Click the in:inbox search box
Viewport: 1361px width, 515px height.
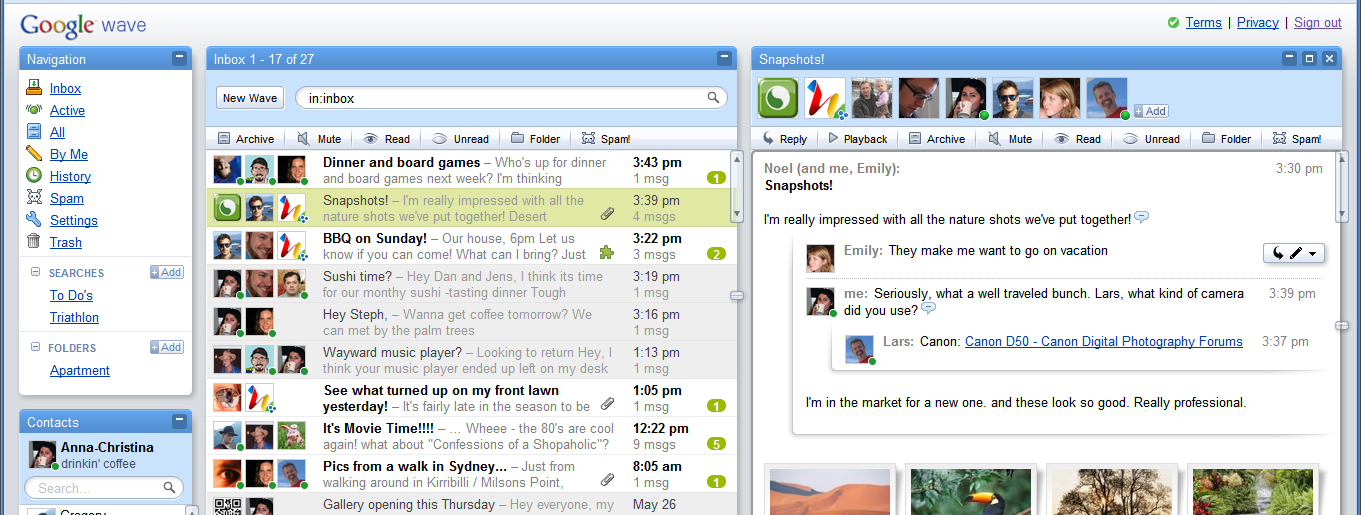(510, 98)
